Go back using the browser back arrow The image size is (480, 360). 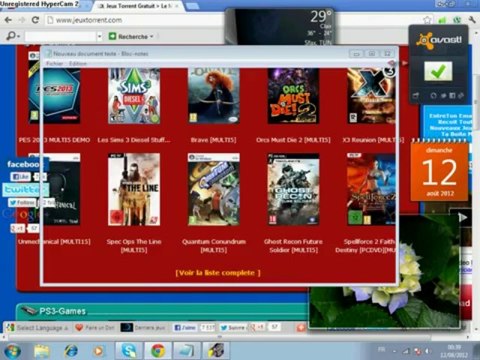coord(8,20)
